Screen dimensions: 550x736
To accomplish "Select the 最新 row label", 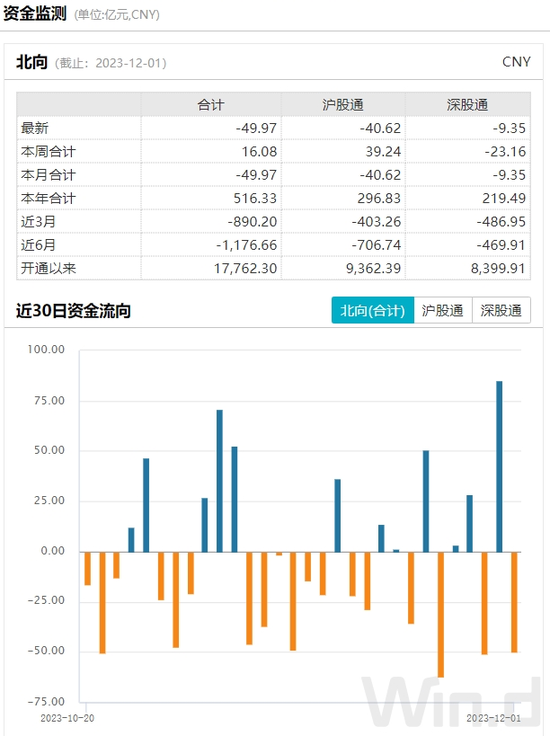I will 35,128.
